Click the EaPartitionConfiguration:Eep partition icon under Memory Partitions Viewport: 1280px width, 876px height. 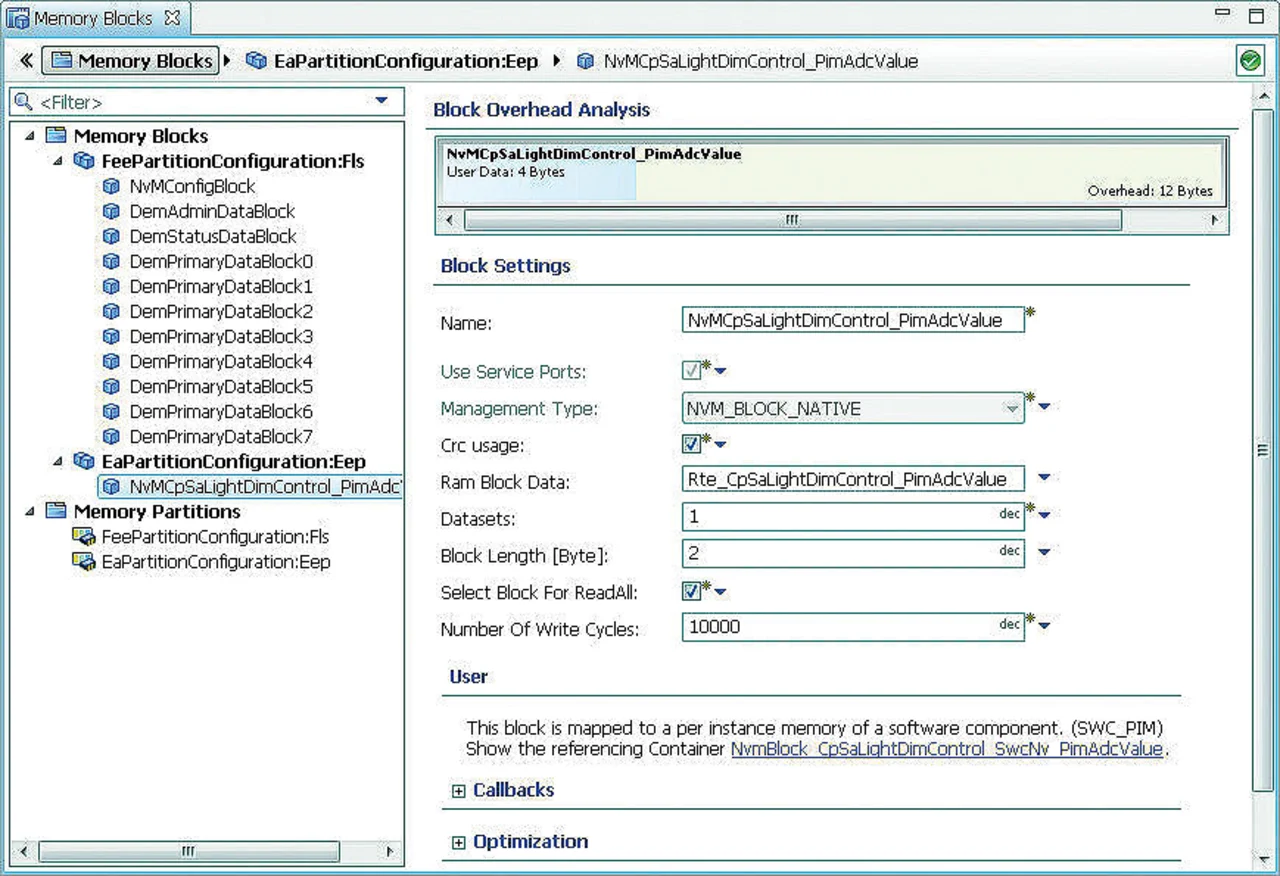(x=84, y=562)
